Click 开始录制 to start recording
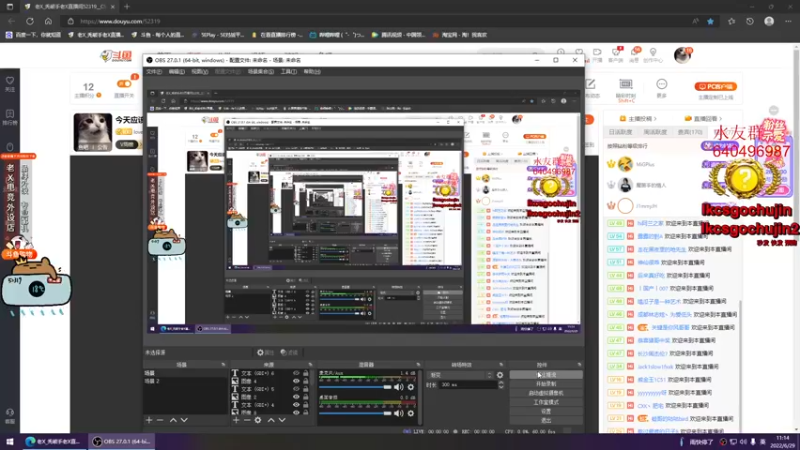 (546, 384)
